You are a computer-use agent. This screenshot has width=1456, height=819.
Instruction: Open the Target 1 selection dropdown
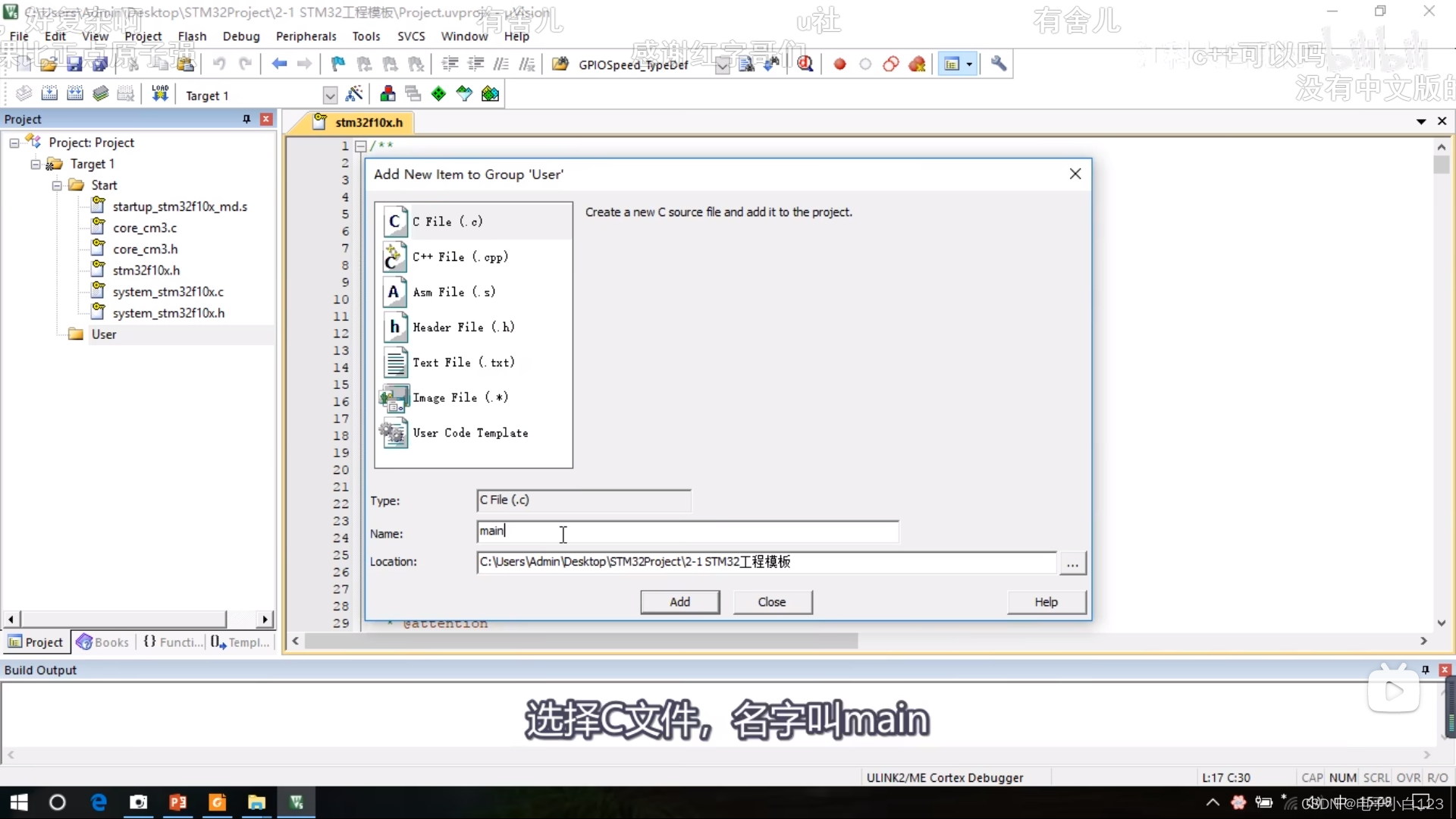coord(329,94)
